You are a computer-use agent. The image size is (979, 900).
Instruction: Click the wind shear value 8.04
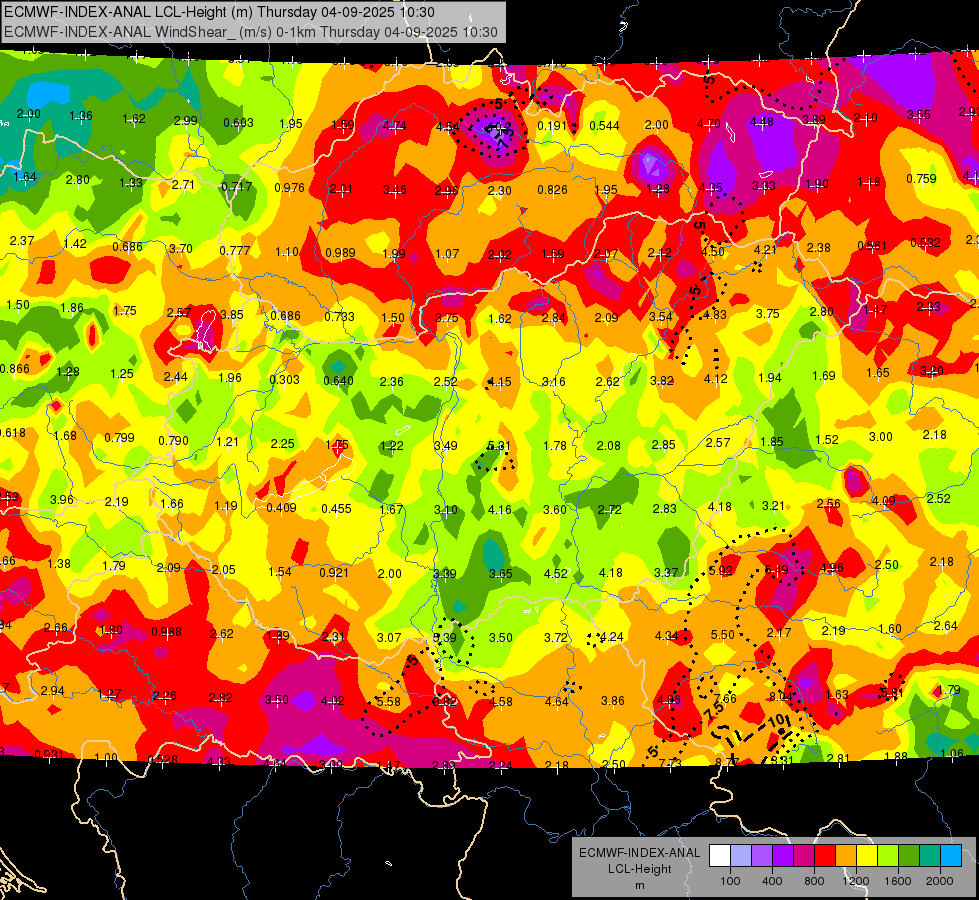[x=780, y=696]
